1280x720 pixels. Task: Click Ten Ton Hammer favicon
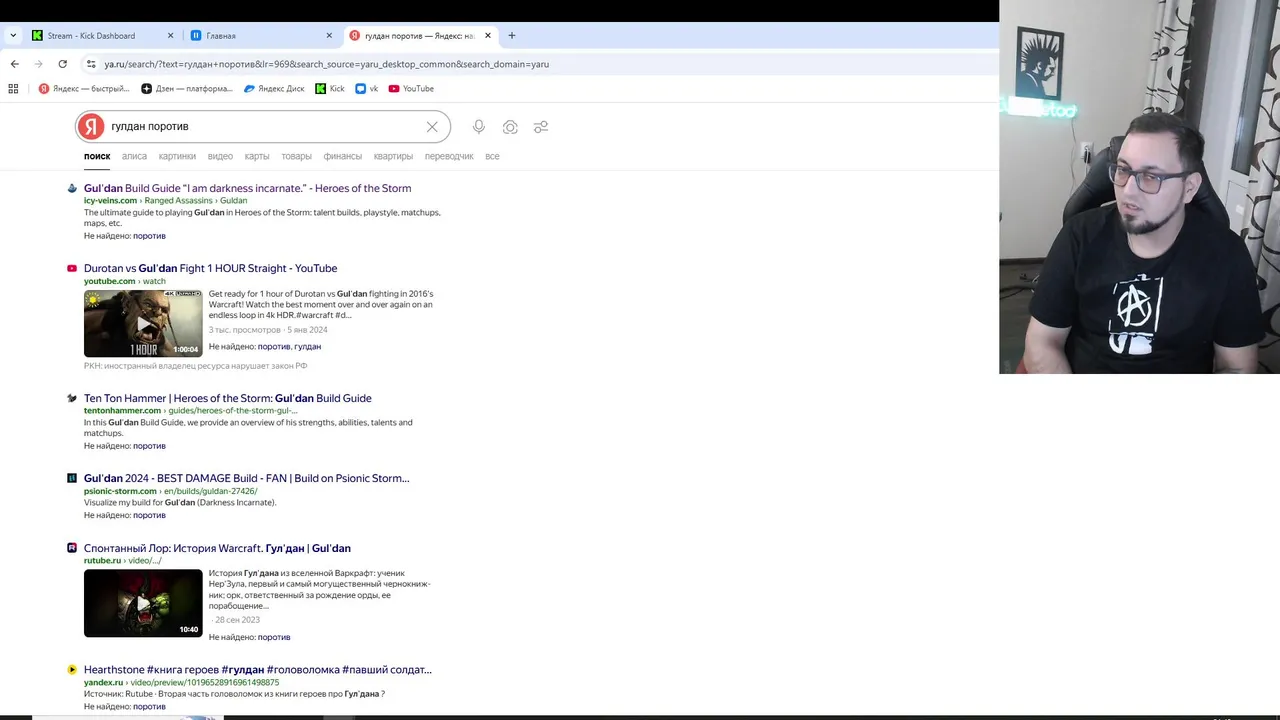pyautogui.click(x=72, y=398)
